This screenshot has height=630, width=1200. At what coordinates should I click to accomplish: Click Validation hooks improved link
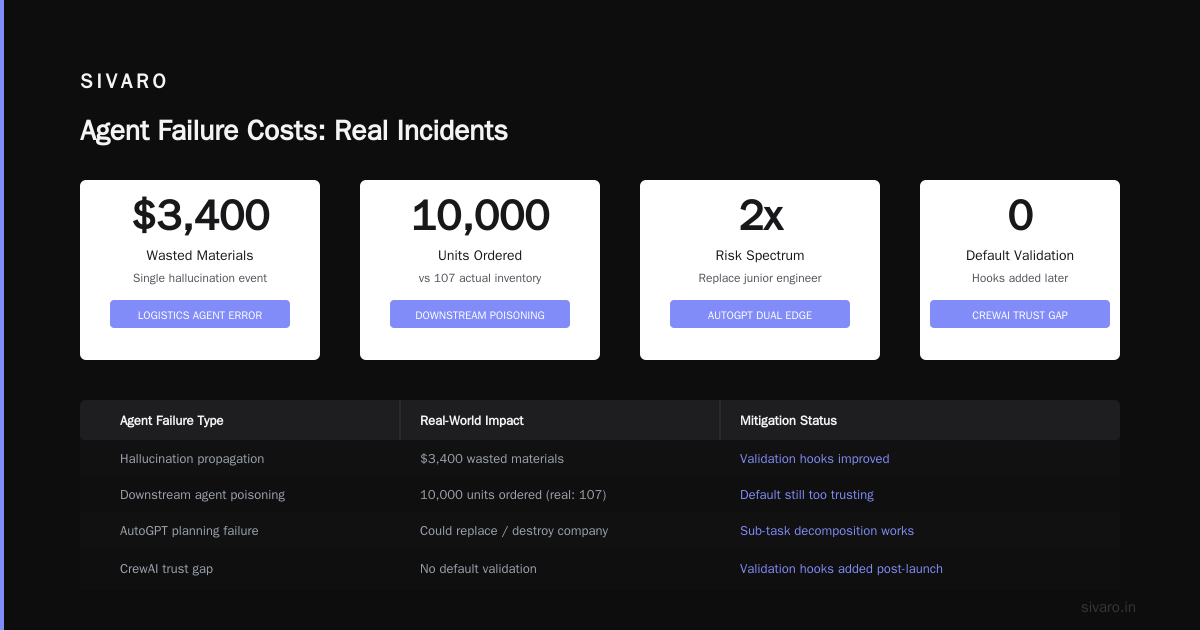[x=814, y=459]
